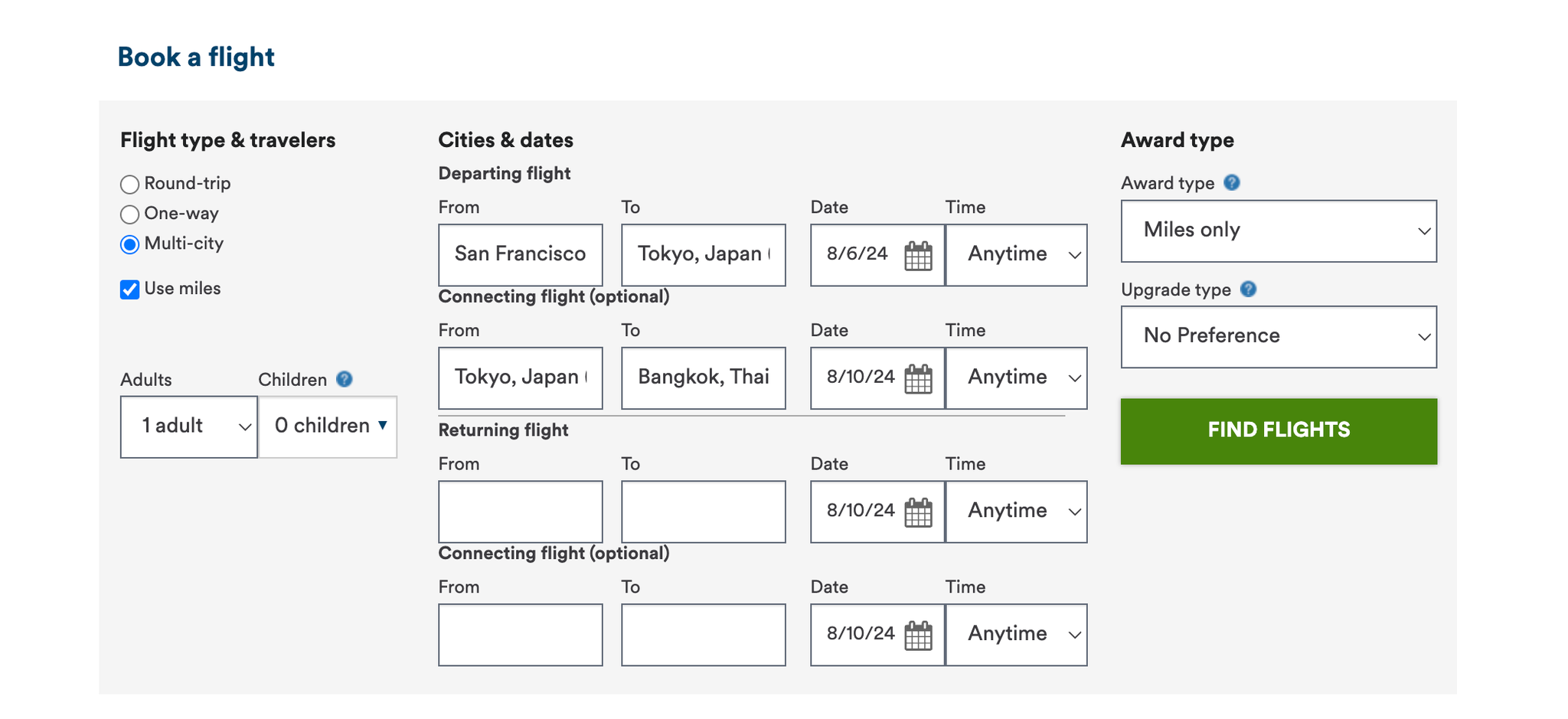Click the checked Use miles checkbox icon
Viewport: 1568px width, 719px height.
[x=129, y=289]
